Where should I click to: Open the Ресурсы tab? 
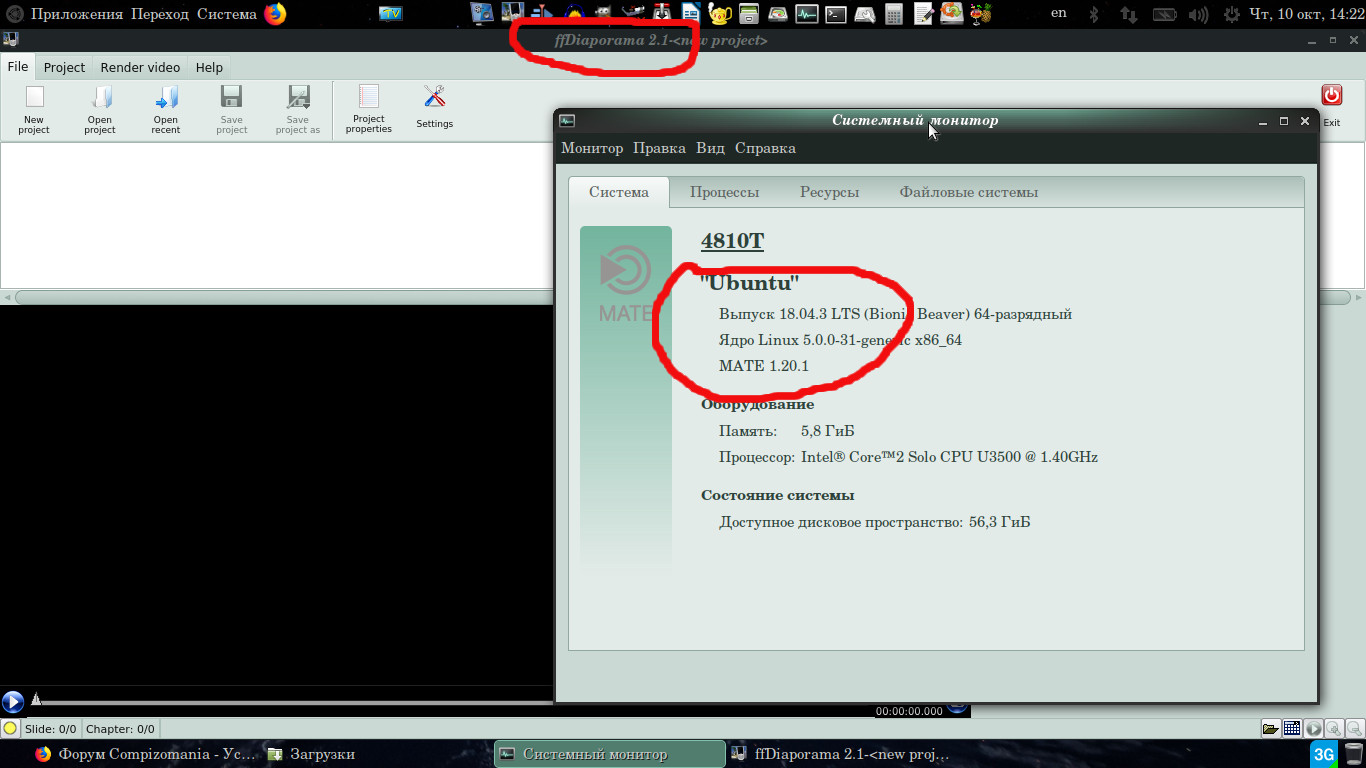coord(829,192)
